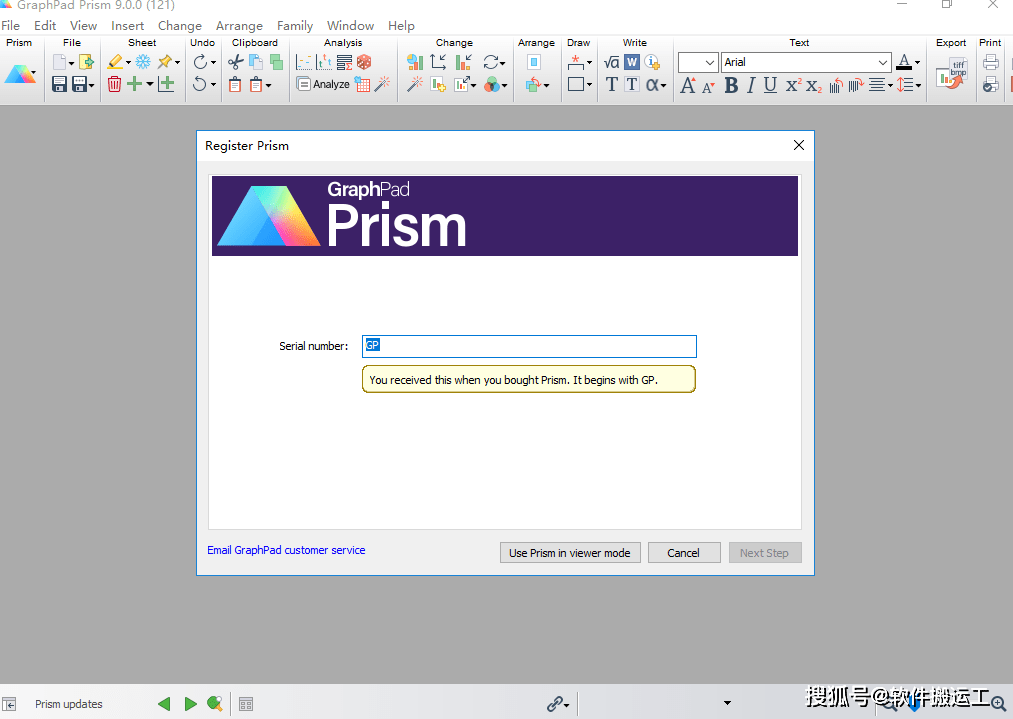Viewport: 1013px width, 719px height.
Task: Click the info note icon in Write
Action: 652,62
